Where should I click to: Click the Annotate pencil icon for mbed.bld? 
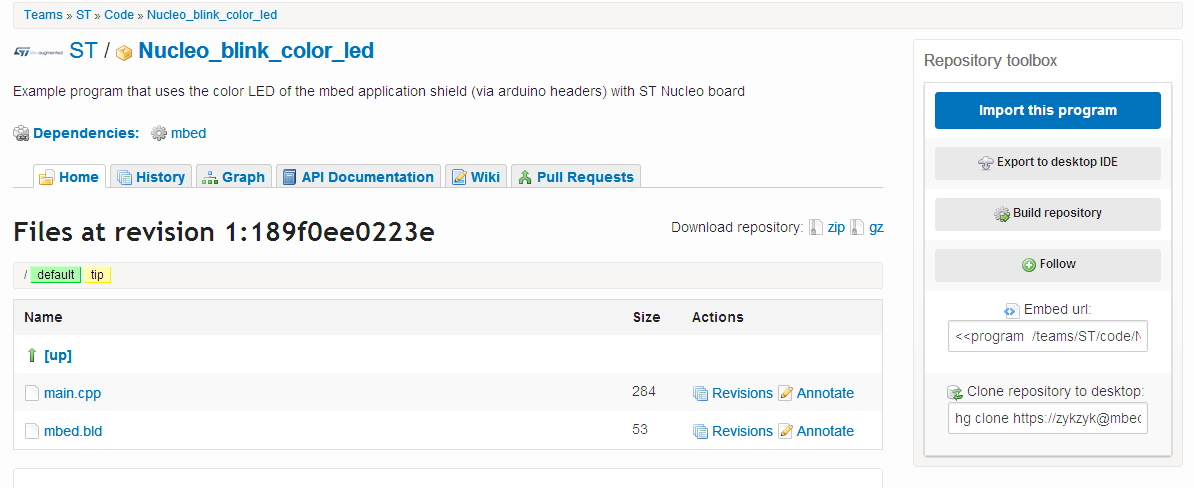786,431
